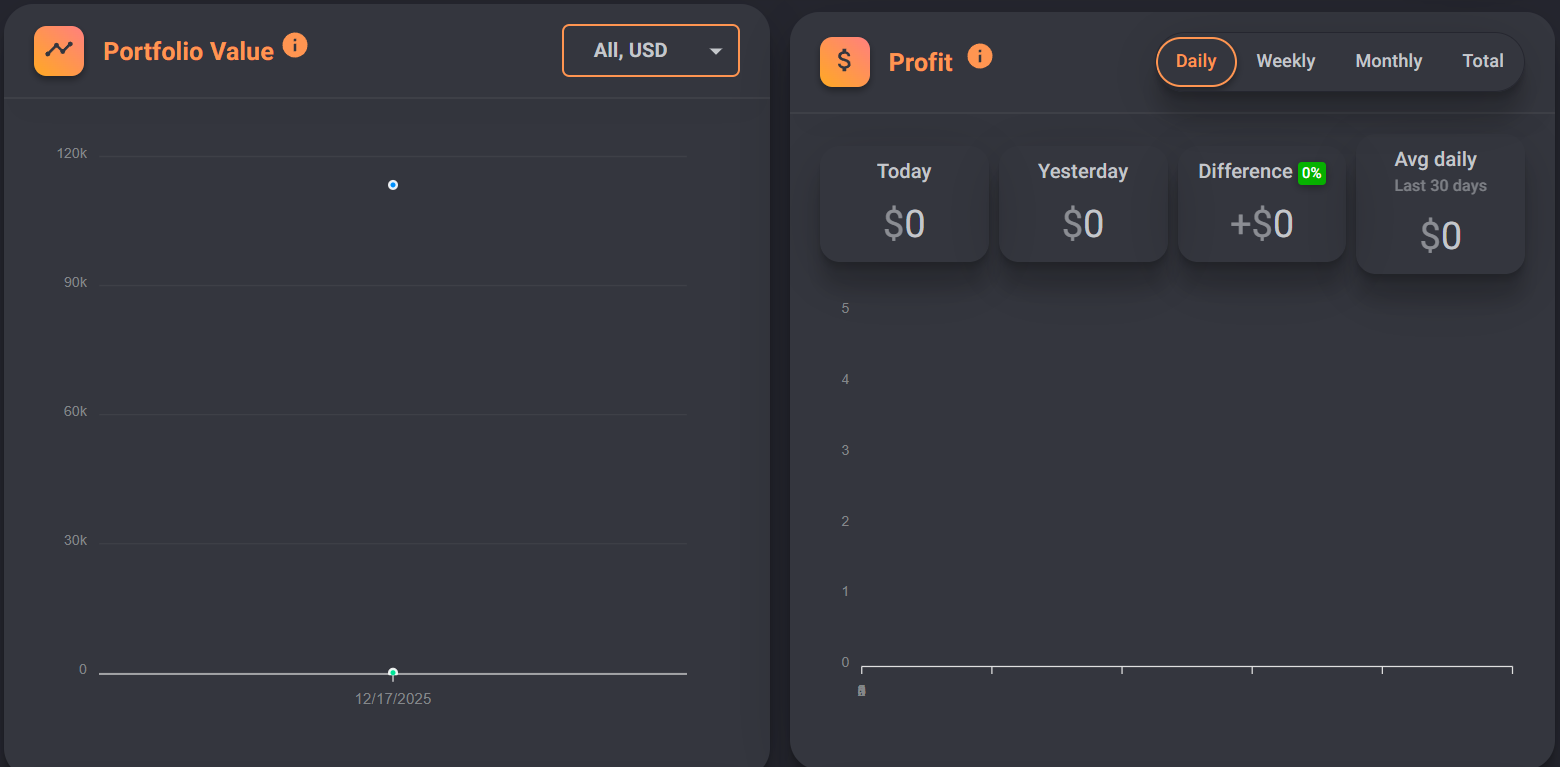
Task: Click the dropdown arrow next to All, USD
Action: click(x=716, y=51)
